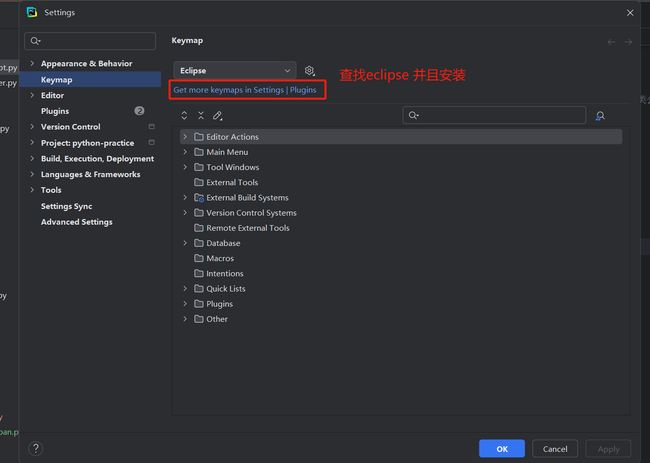Click the External Build Systems folder icon

click(199, 197)
